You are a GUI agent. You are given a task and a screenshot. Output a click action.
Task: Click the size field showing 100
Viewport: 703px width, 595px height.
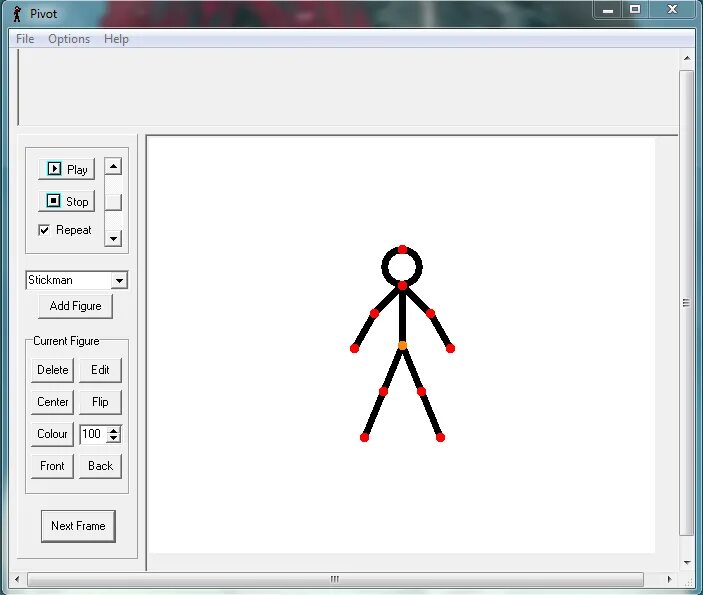93,434
